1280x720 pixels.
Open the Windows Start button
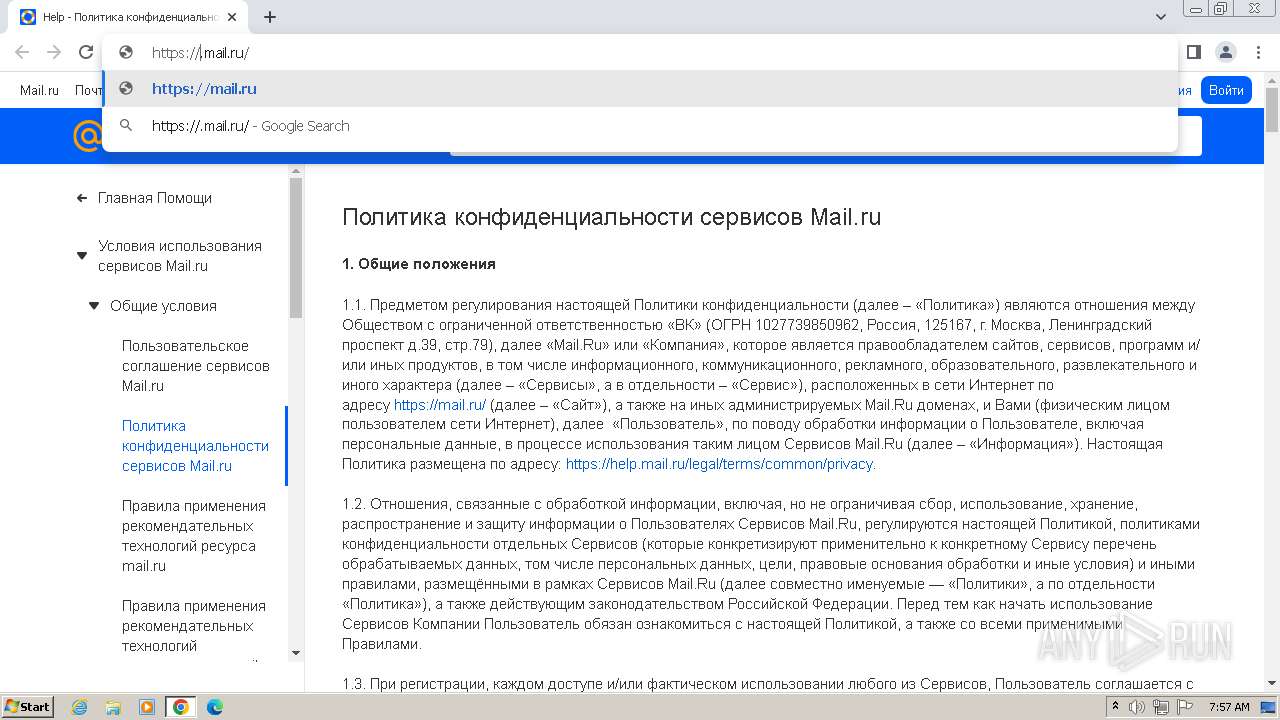click(27, 706)
